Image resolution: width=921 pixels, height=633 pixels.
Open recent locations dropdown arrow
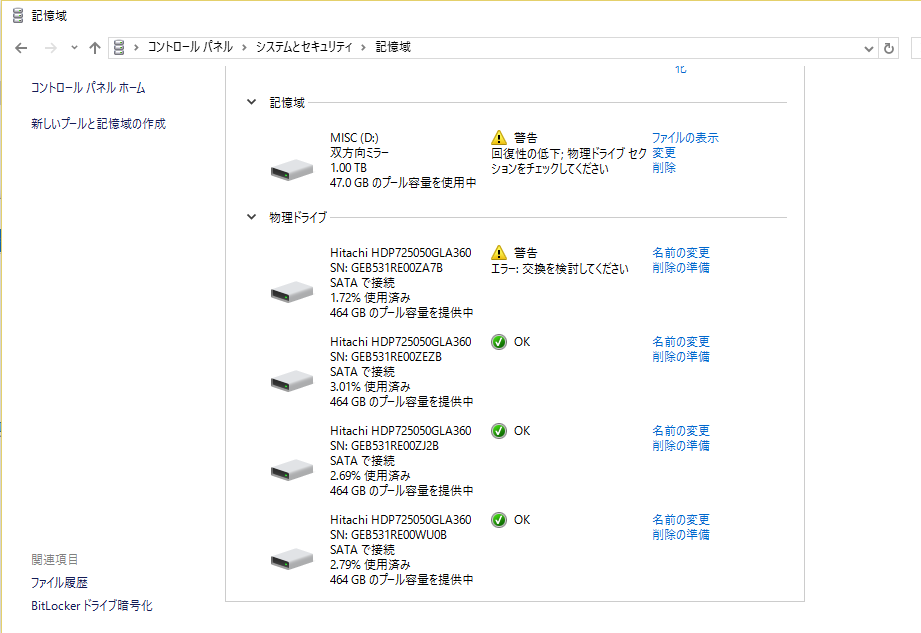pyautogui.click(x=74, y=48)
